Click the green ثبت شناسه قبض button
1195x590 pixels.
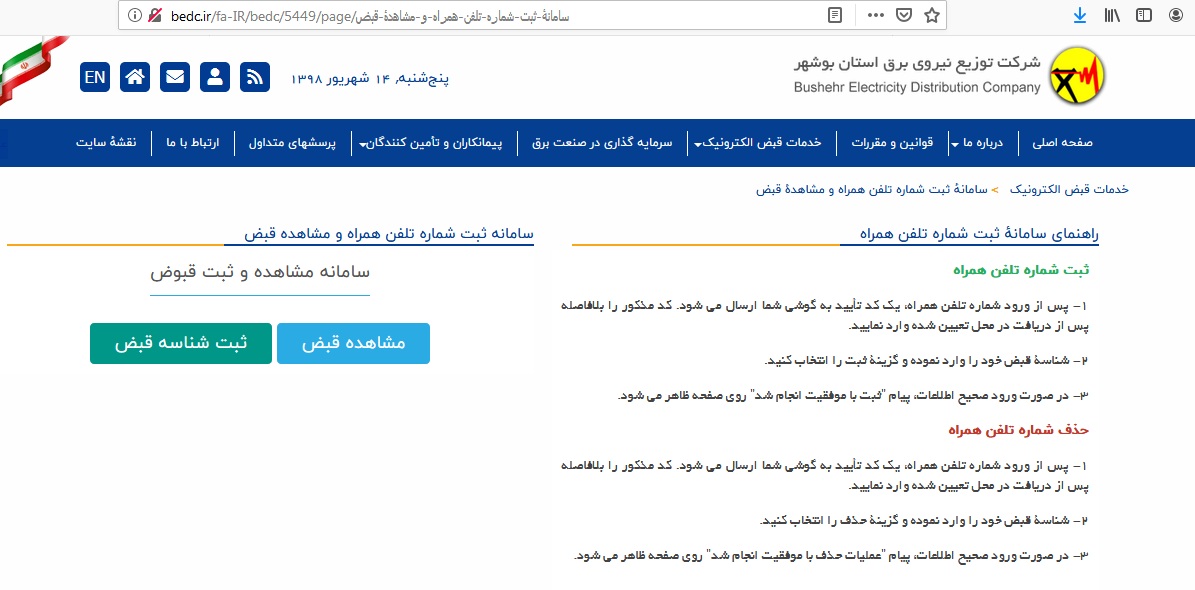tap(181, 343)
